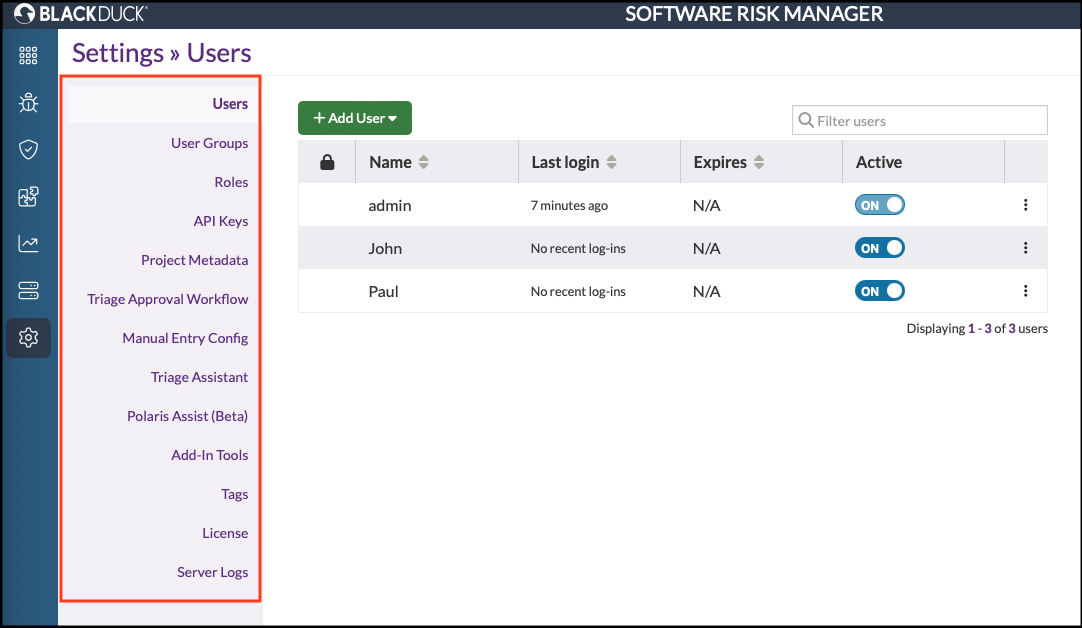Open the Project Metadata settings page
This screenshot has height=628, width=1082.
(x=195, y=260)
